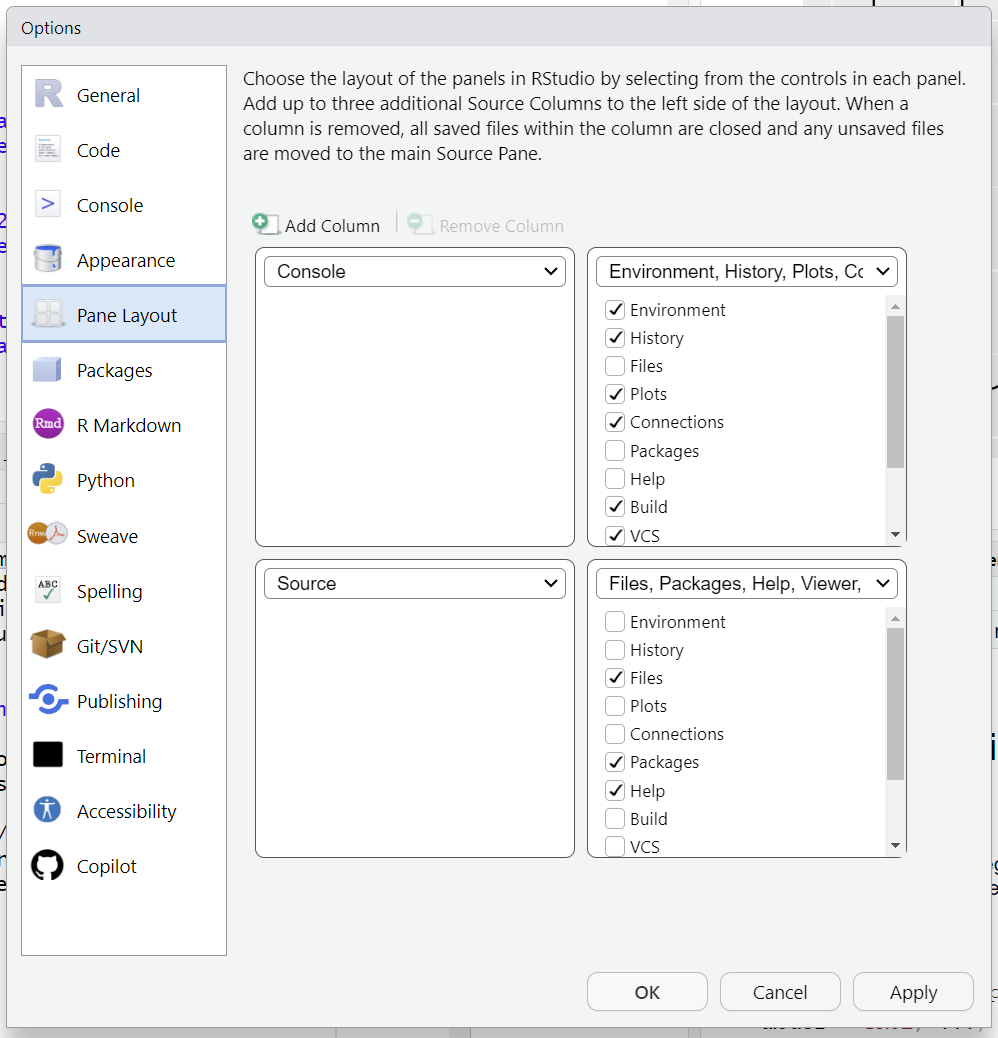
Task: Open the Terminal options section
Action: pyautogui.click(x=124, y=755)
